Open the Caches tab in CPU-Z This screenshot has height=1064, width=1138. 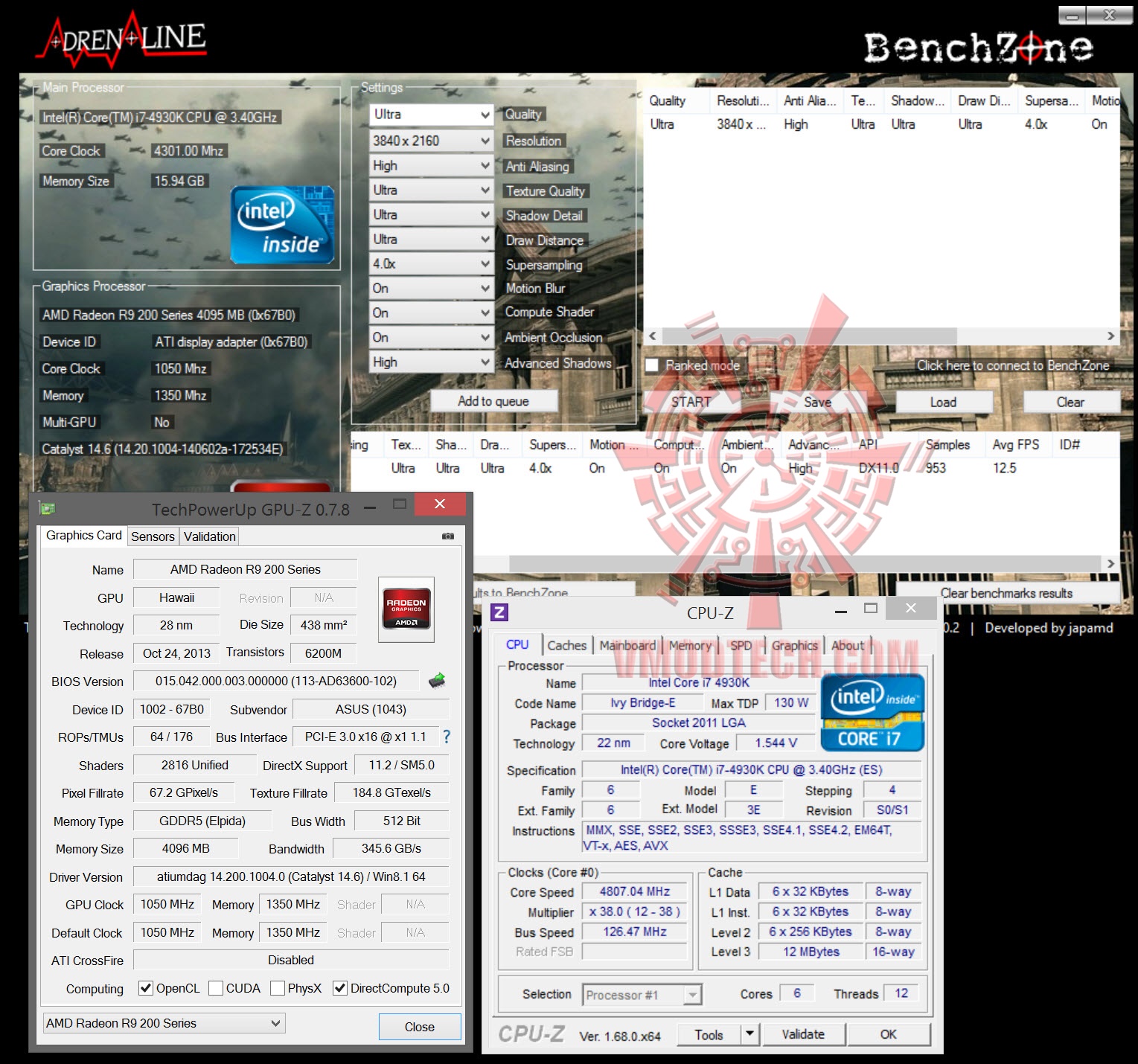pyautogui.click(x=567, y=645)
